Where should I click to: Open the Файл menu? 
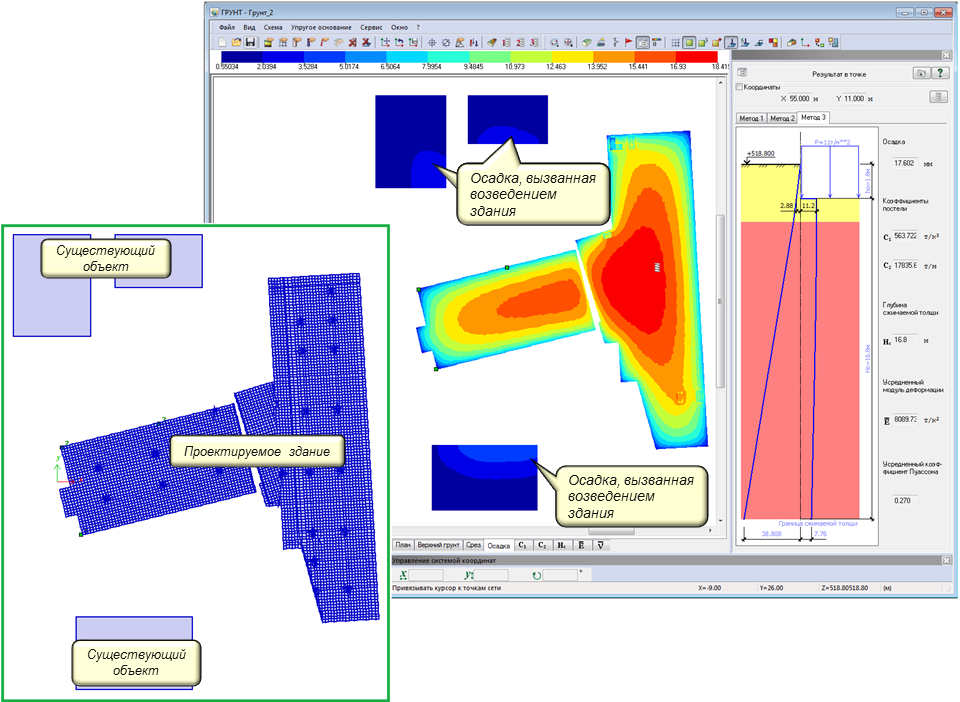[226, 28]
